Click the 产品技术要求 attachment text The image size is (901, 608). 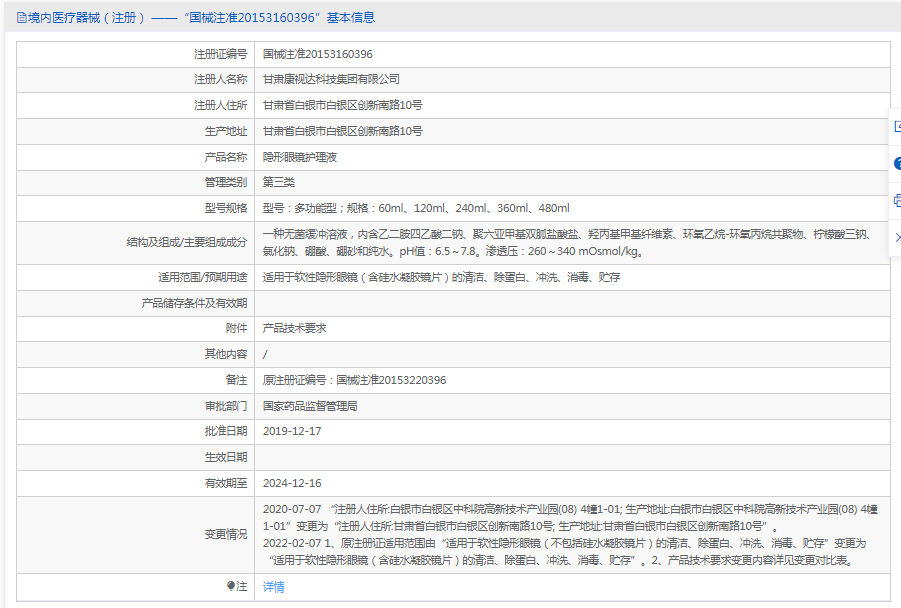pyautogui.click(x=294, y=328)
